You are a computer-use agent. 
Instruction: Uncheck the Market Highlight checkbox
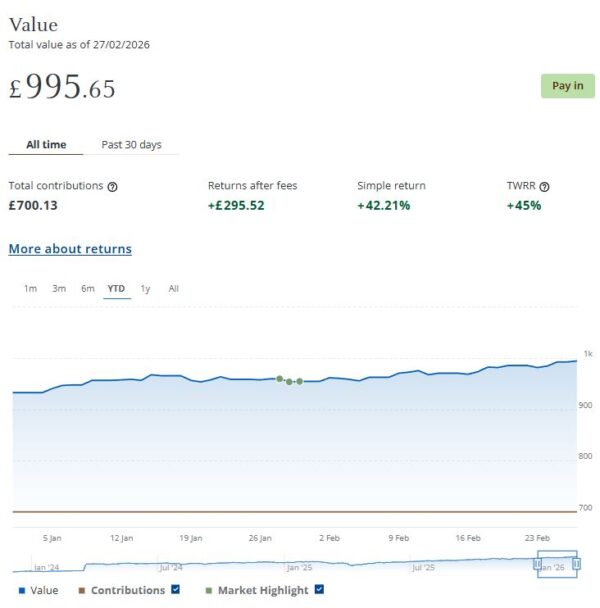(x=319, y=590)
